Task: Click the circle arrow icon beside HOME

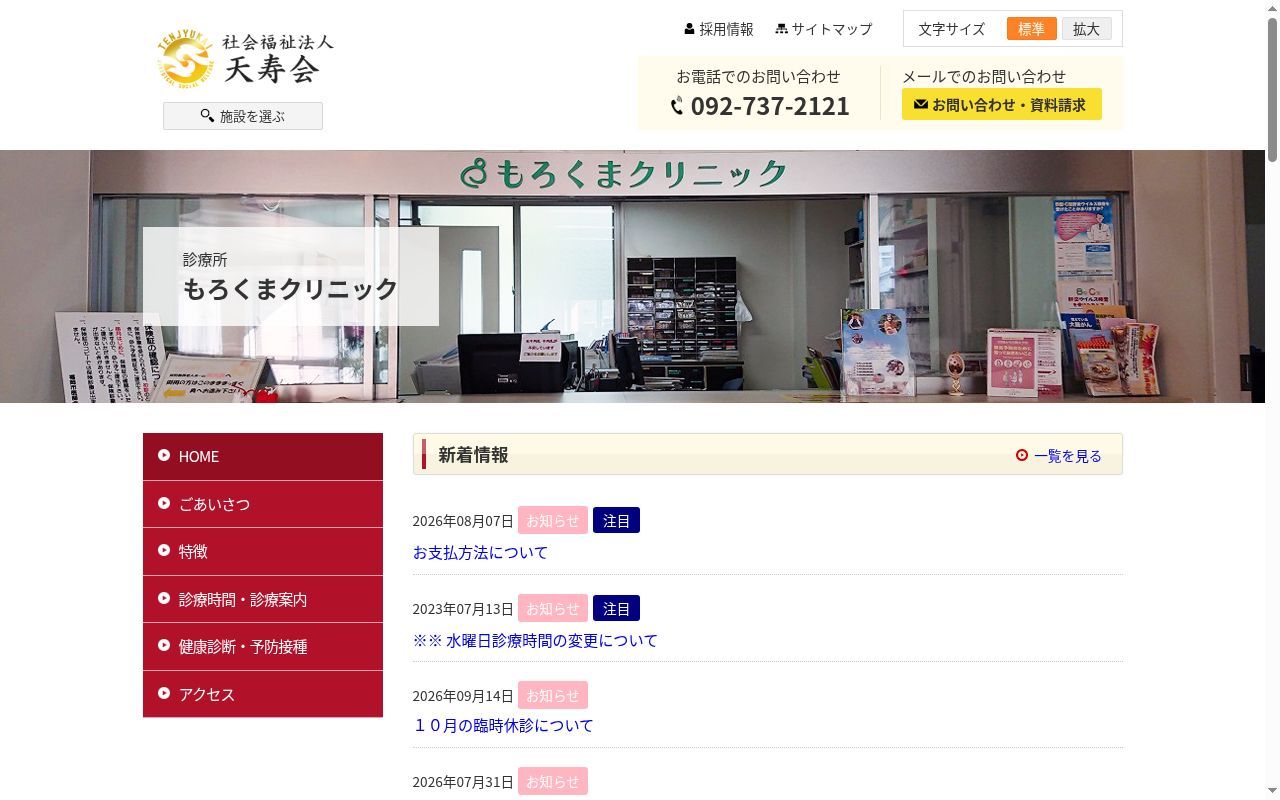Action: 164,455
